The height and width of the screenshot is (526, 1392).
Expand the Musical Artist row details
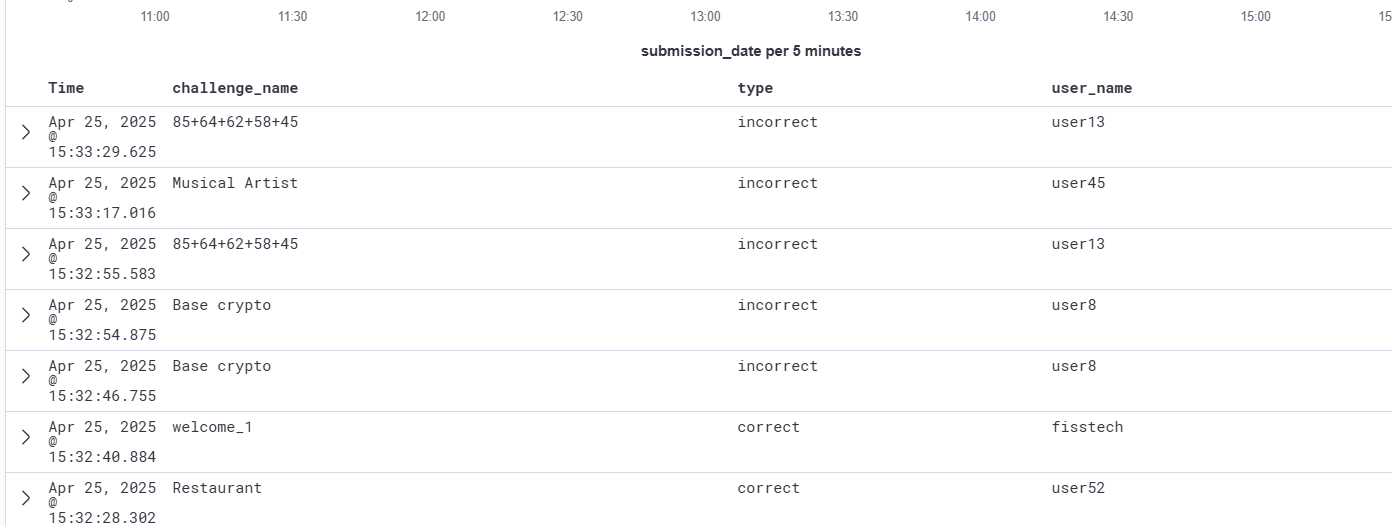26,193
